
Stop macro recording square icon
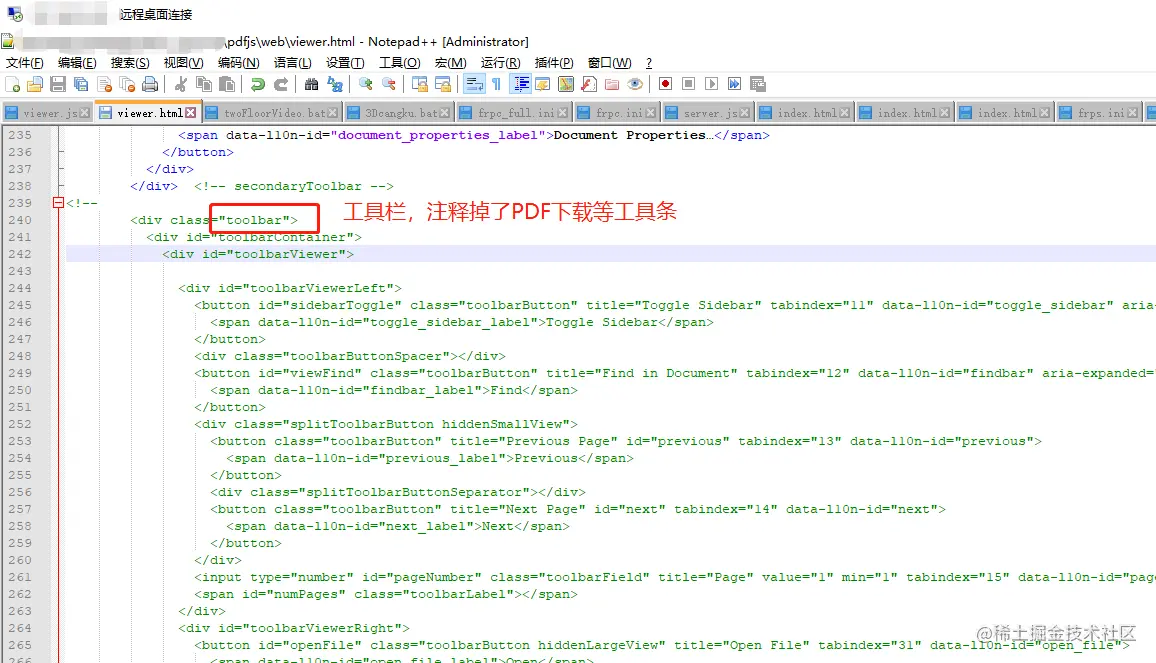688,84
